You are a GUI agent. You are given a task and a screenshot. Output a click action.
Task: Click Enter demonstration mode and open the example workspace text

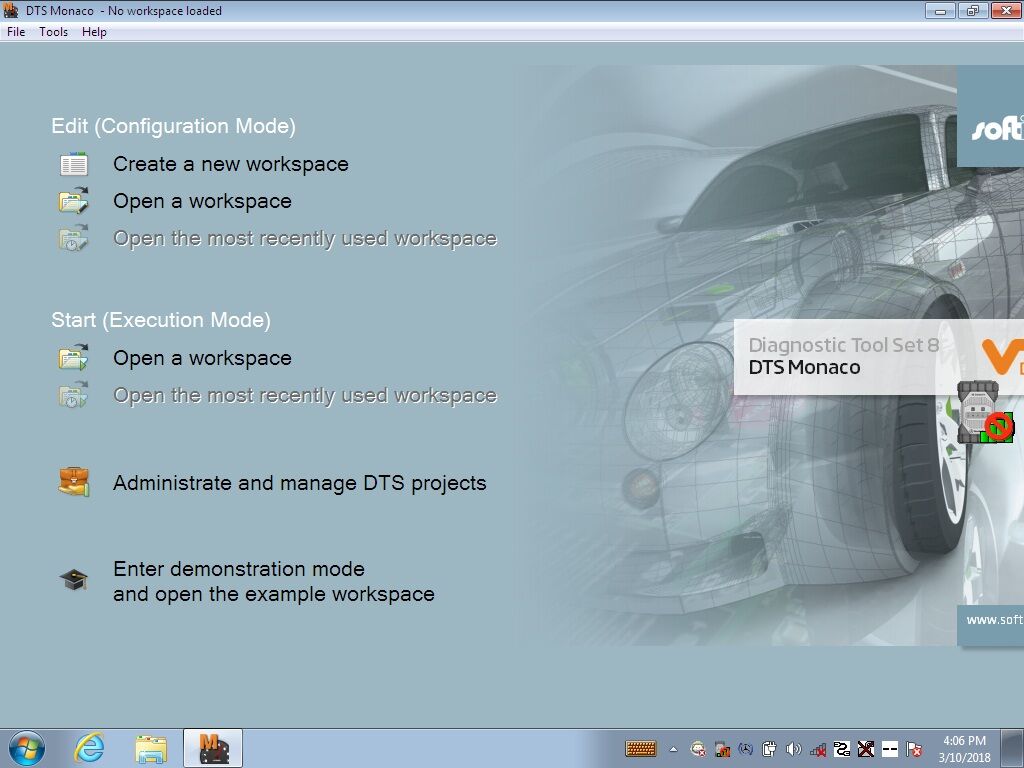[x=274, y=581]
